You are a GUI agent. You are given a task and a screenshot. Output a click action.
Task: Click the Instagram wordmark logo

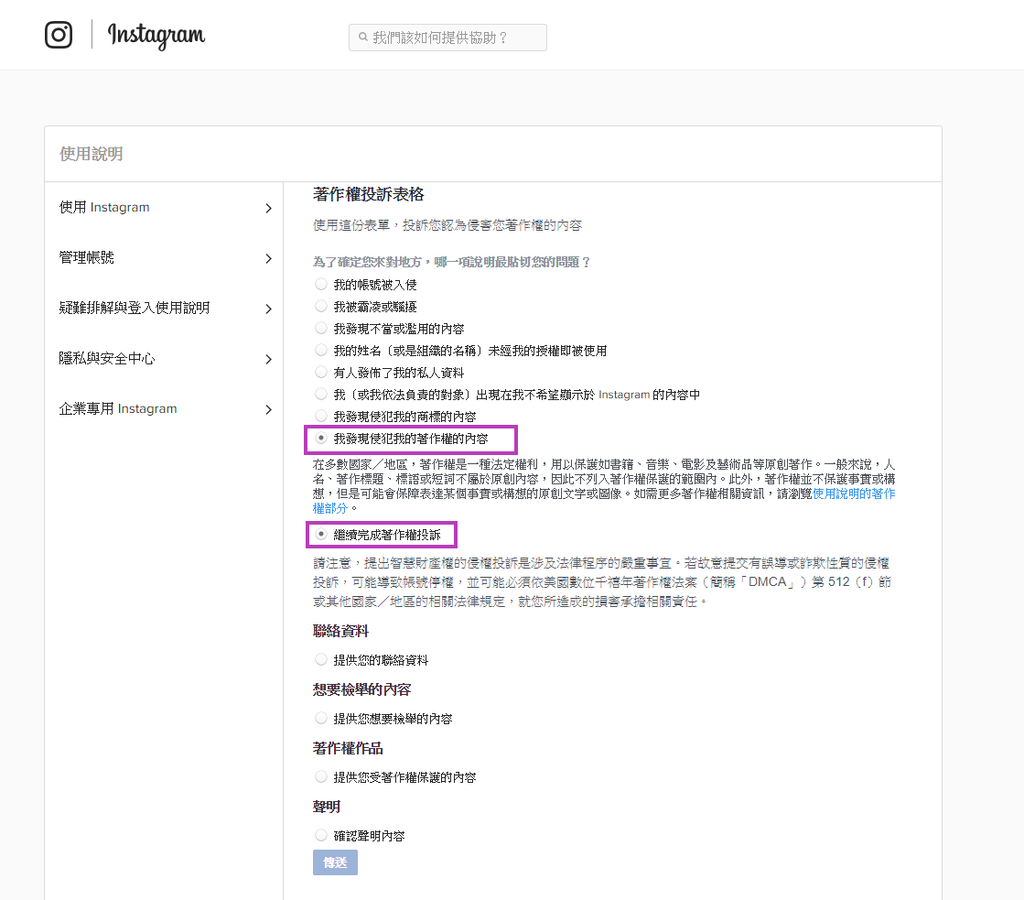coord(156,35)
